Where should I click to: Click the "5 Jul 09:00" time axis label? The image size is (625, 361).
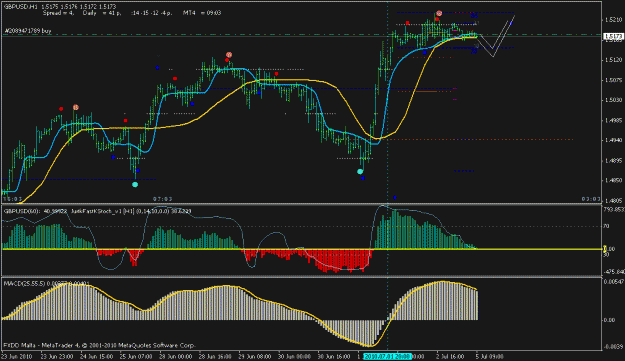coord(490,356)
